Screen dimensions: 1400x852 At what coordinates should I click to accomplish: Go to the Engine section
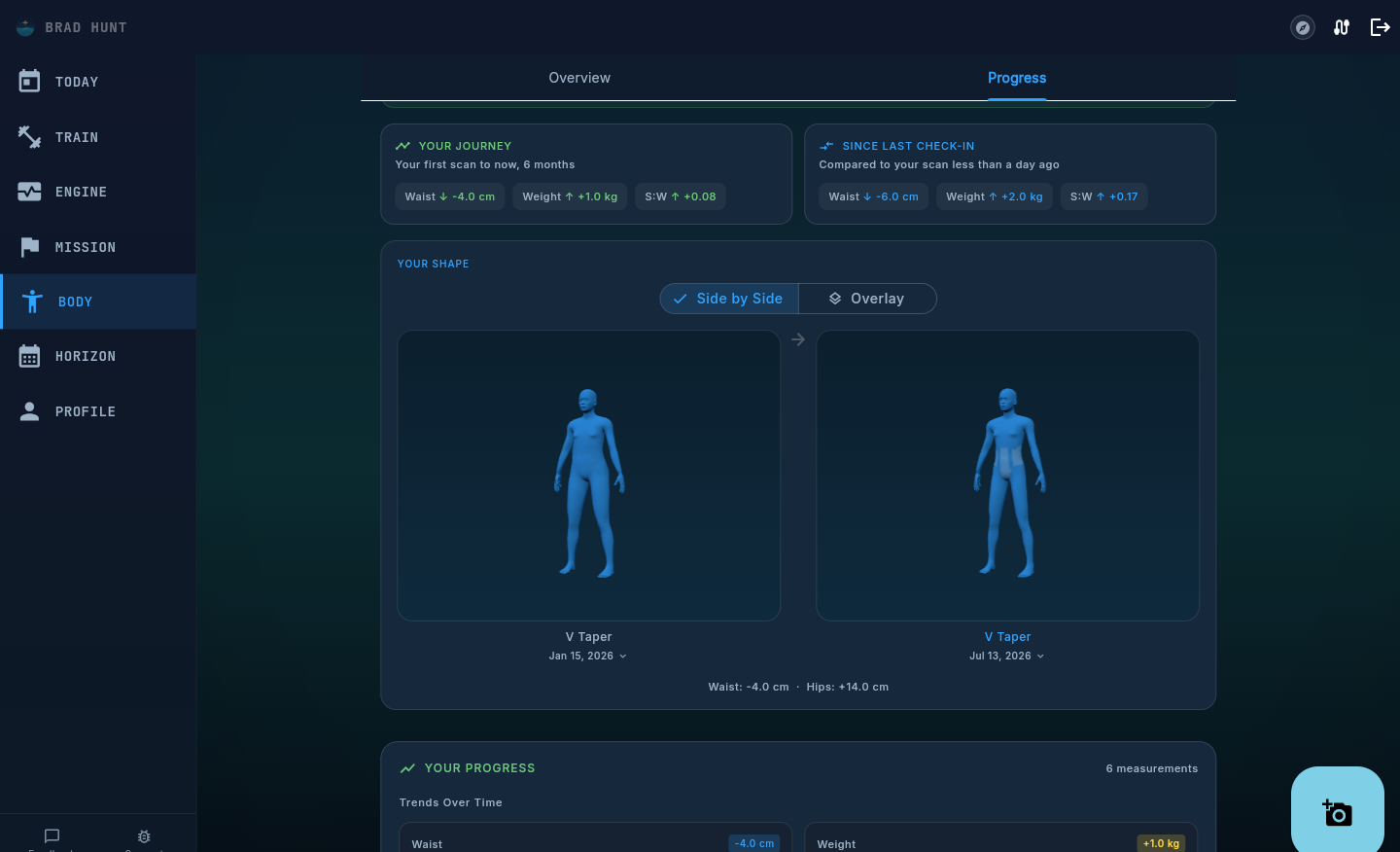(x=97, y=192)
